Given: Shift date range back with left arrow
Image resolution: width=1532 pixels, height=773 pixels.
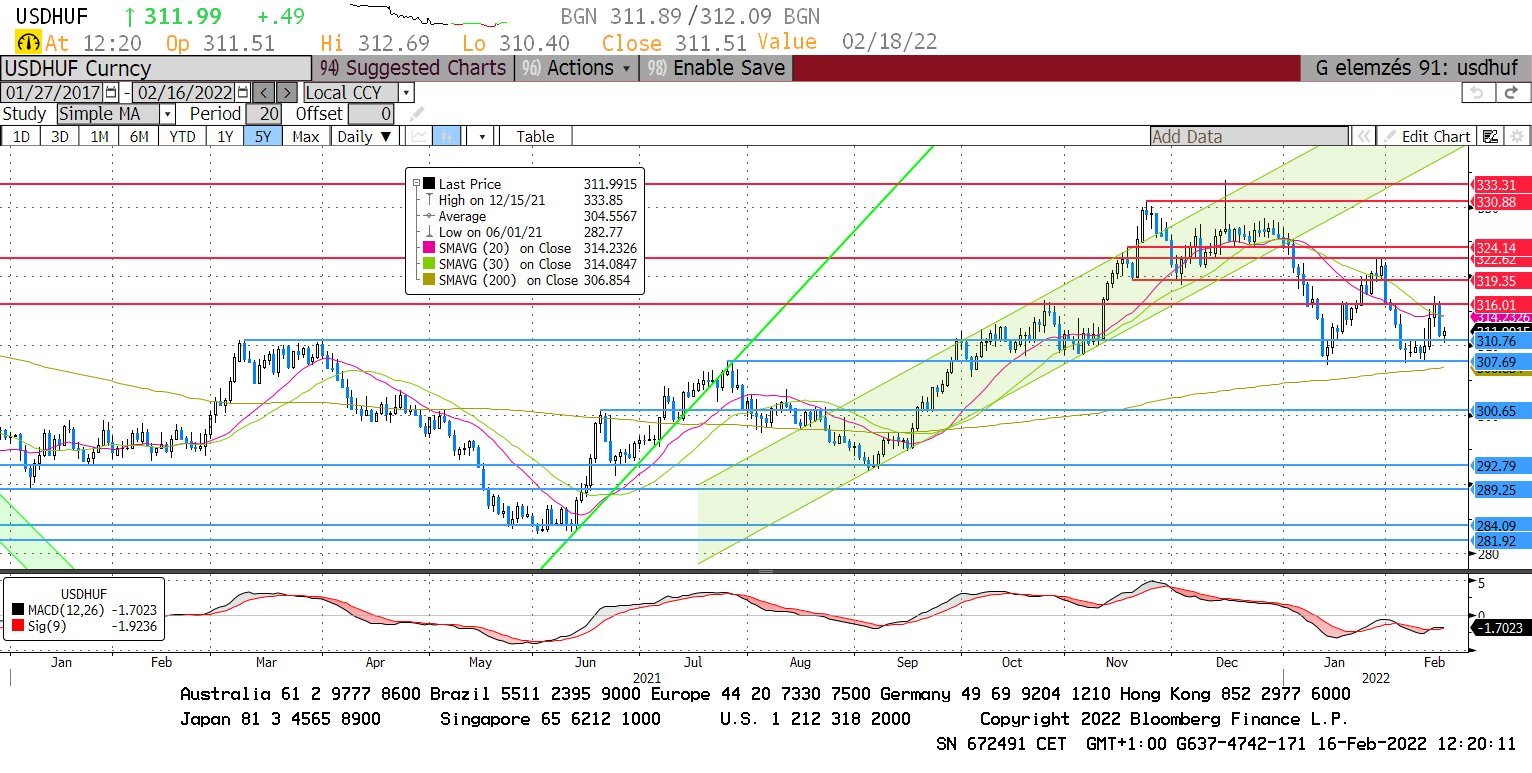Looking at the screenshot, I should 264,92.
